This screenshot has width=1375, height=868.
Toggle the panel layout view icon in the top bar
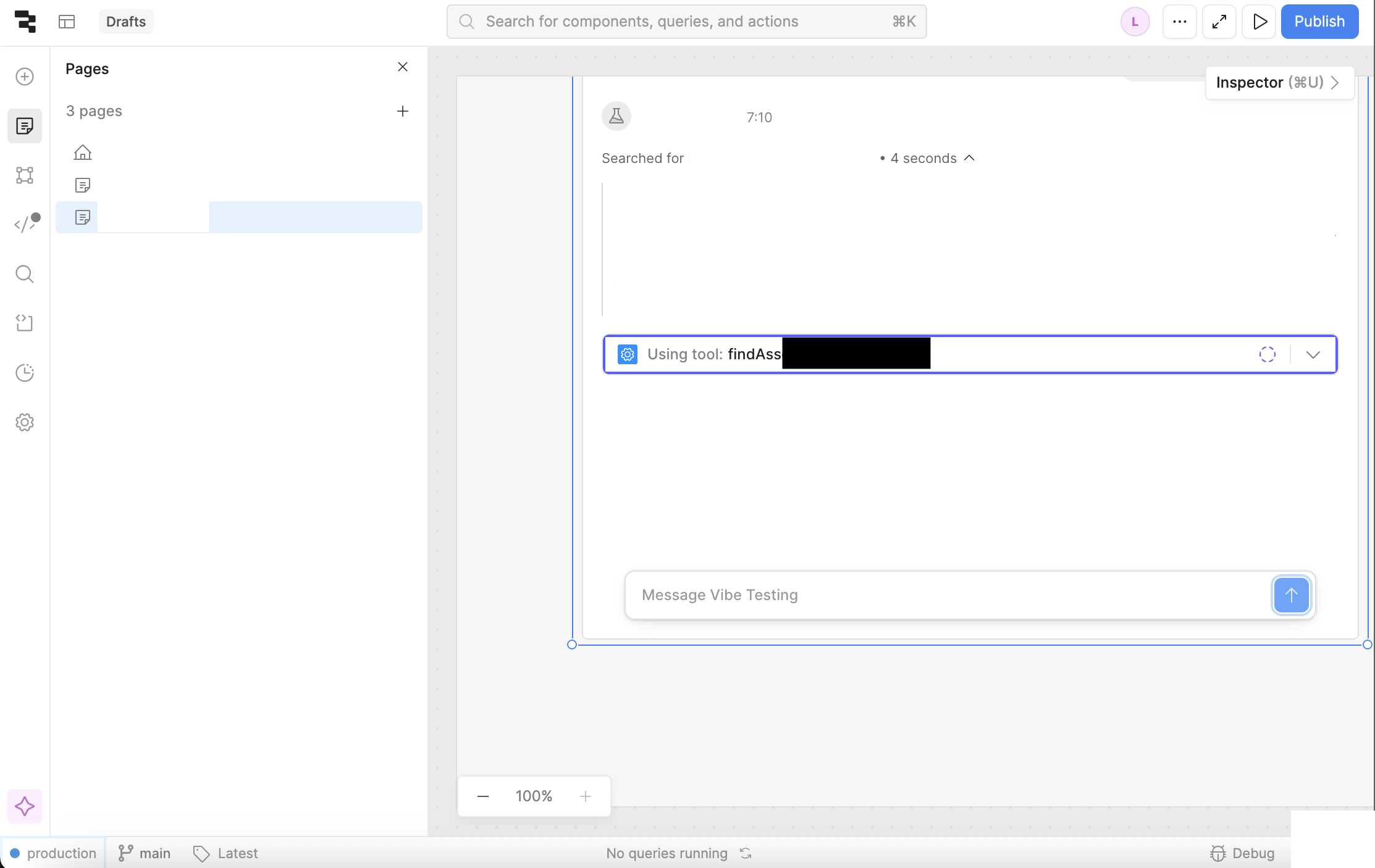coord(67,21)
